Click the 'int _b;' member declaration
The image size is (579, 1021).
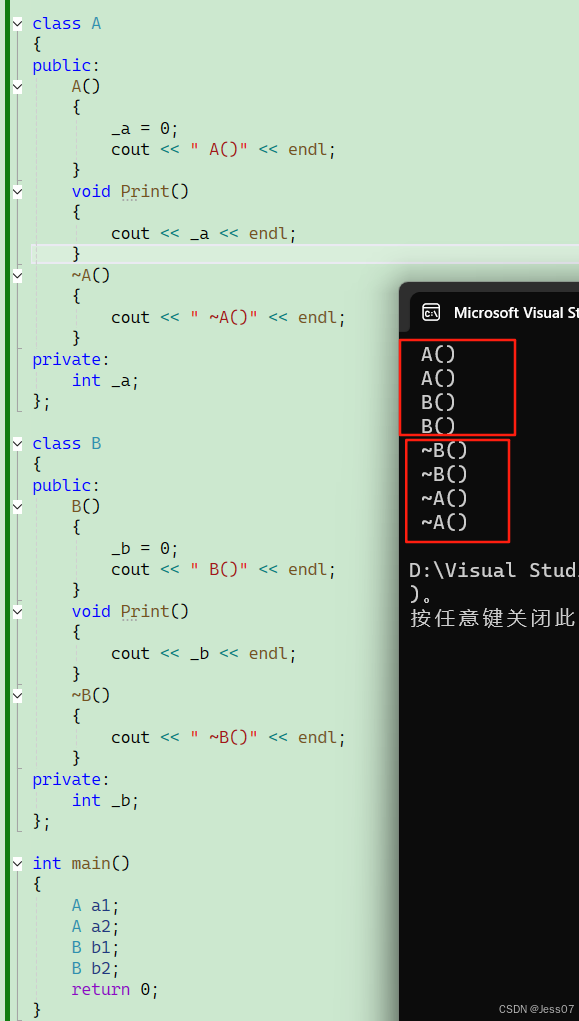pos(106,801)
